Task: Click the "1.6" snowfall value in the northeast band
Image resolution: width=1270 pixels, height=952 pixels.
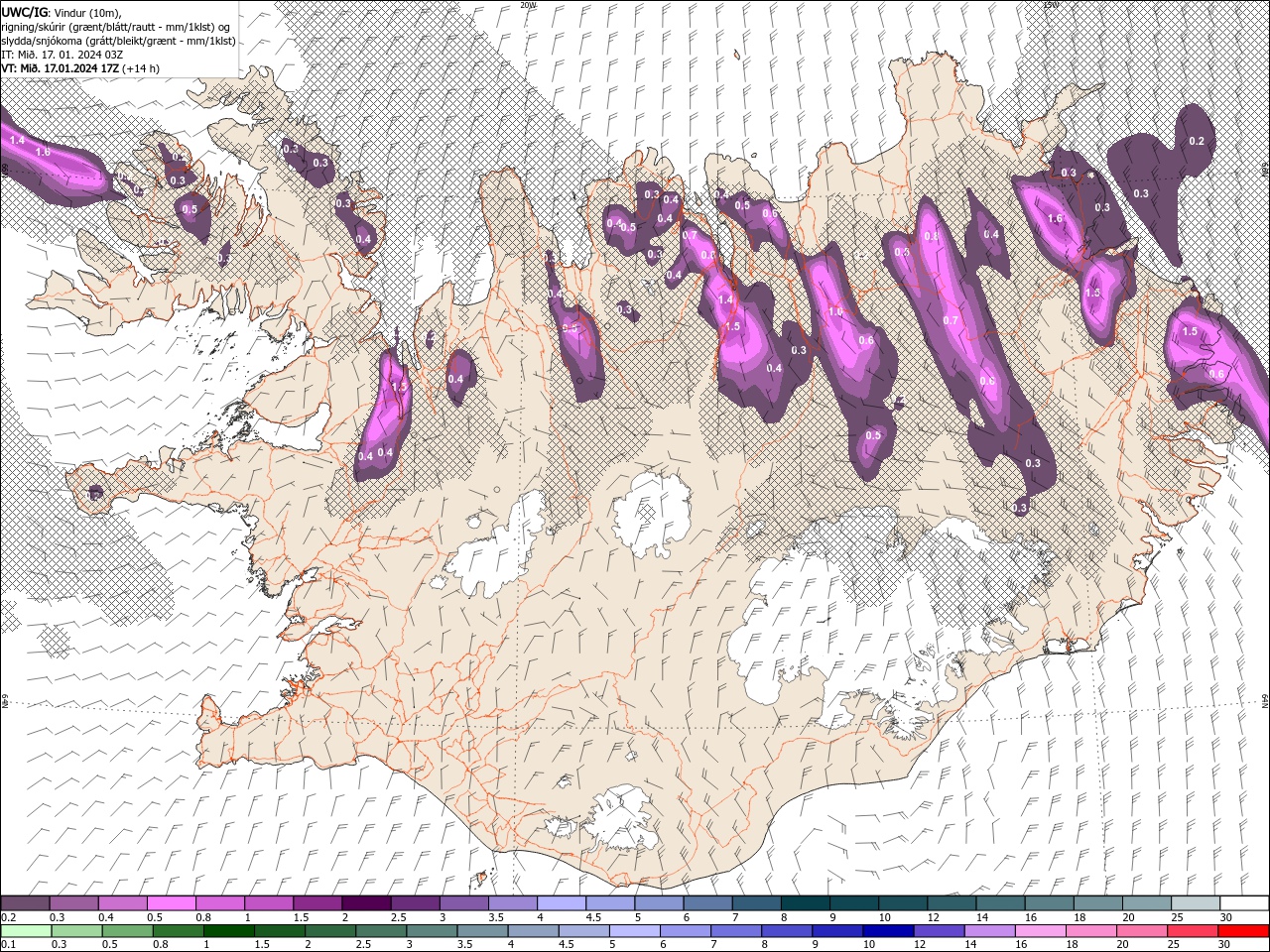Action: [1055, 218]
